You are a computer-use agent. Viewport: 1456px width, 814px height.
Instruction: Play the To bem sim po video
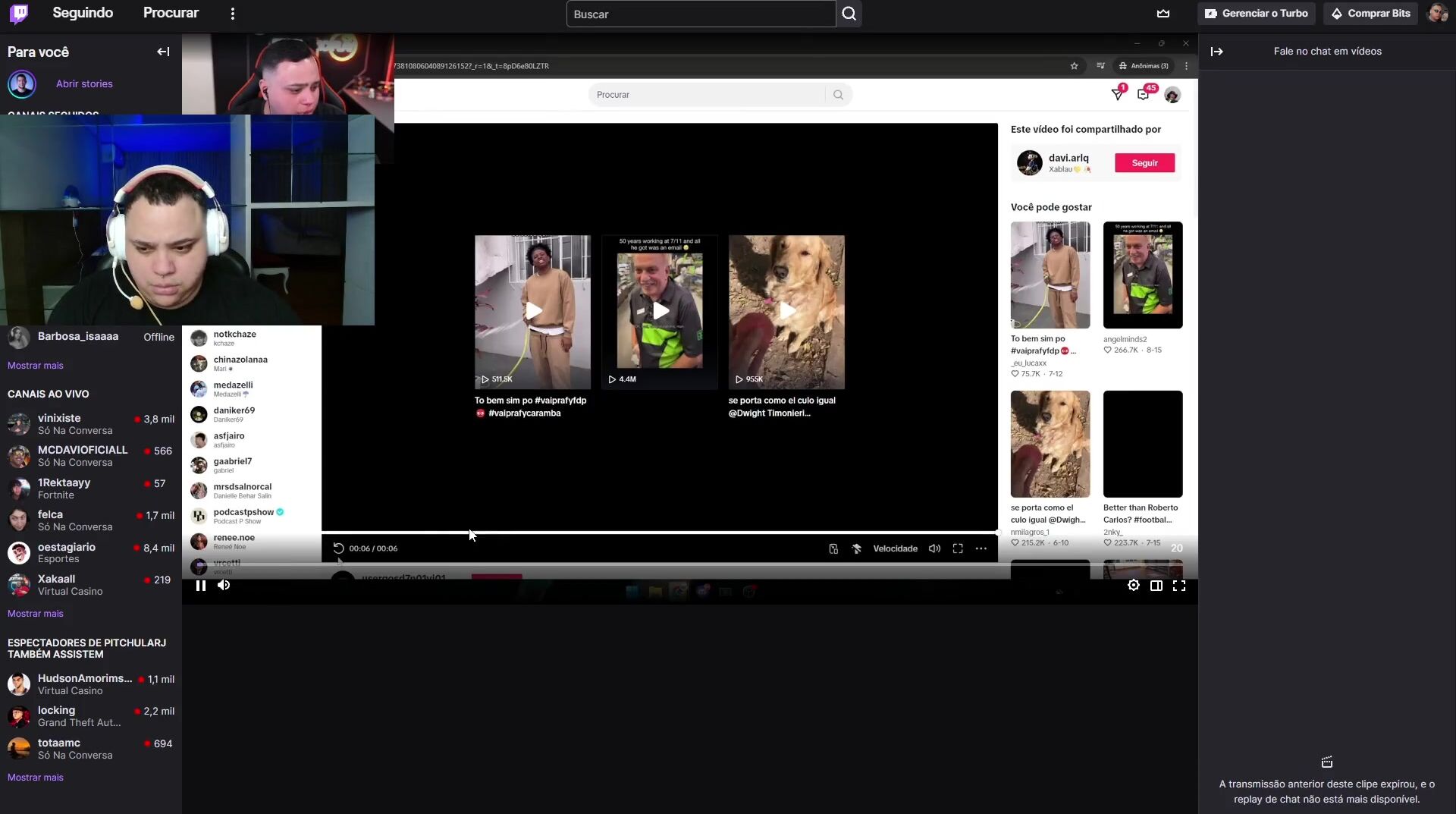tap(532, 312)
